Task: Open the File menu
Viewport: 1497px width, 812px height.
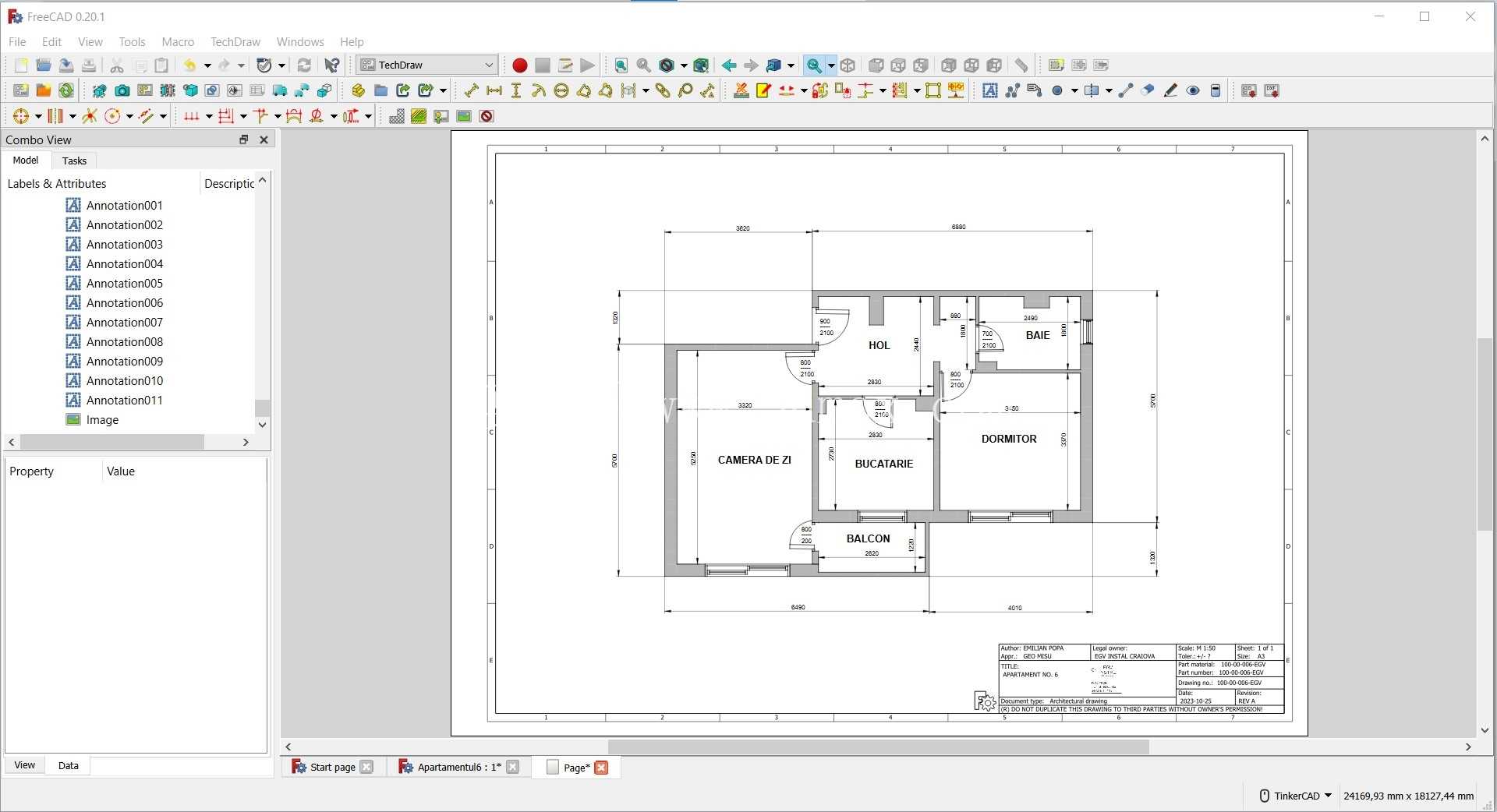Action: 17,41
